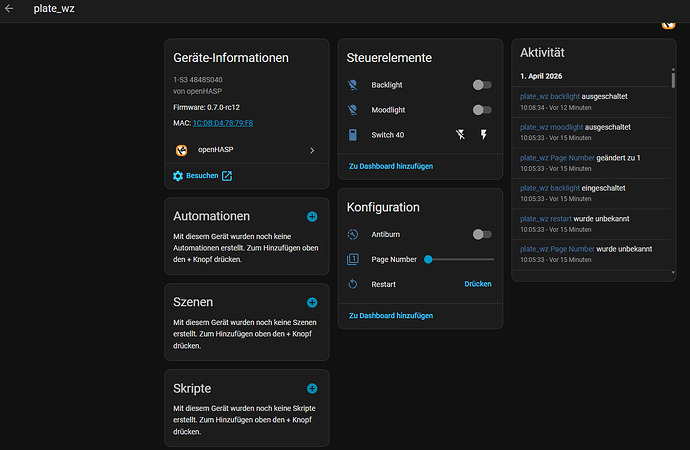Viewport: 690px width, 450px height.
Task: Click the Backlight light-off icon
Action: pos(352,85)
